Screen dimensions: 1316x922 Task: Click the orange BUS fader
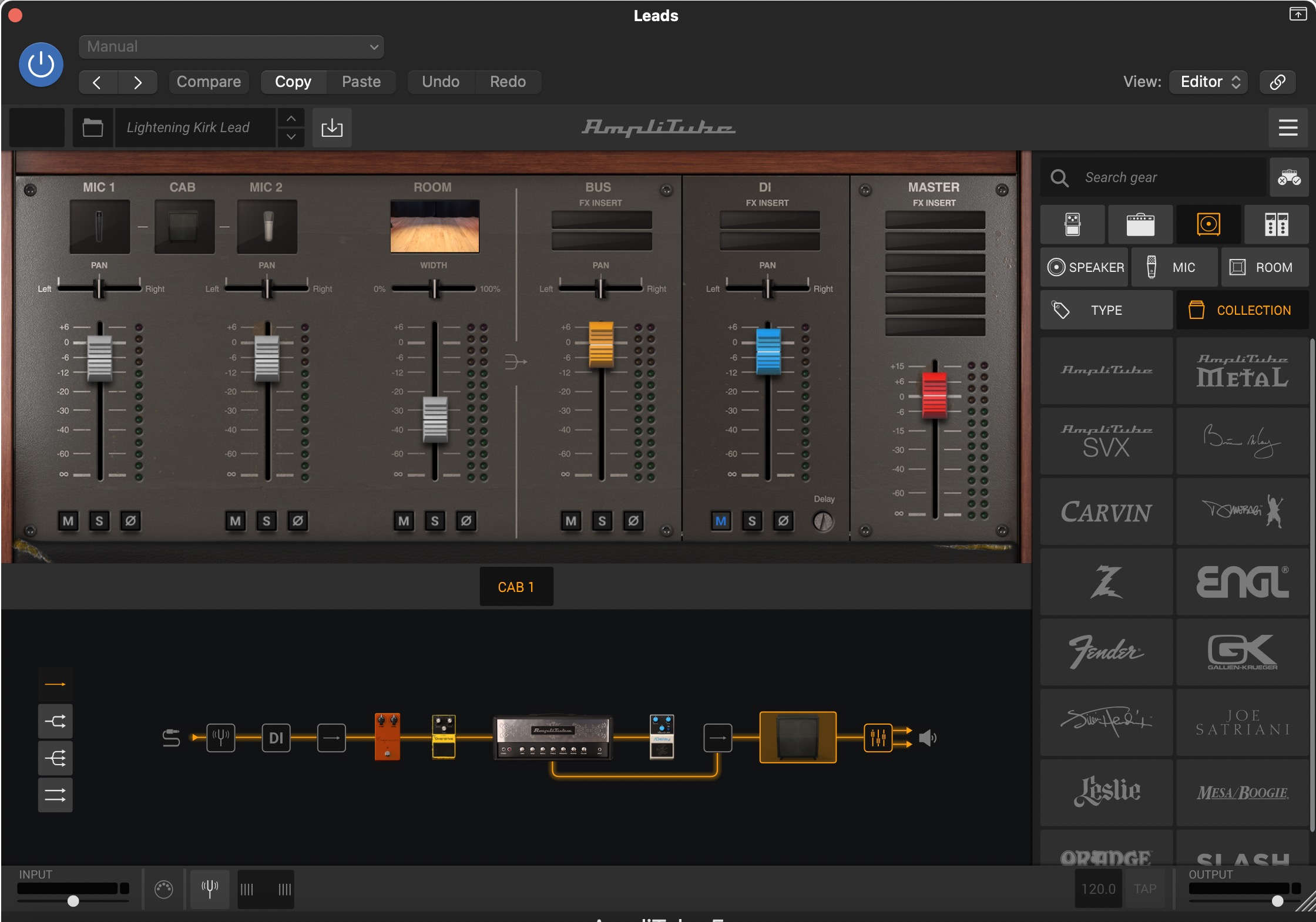click(x=601, y=345)
